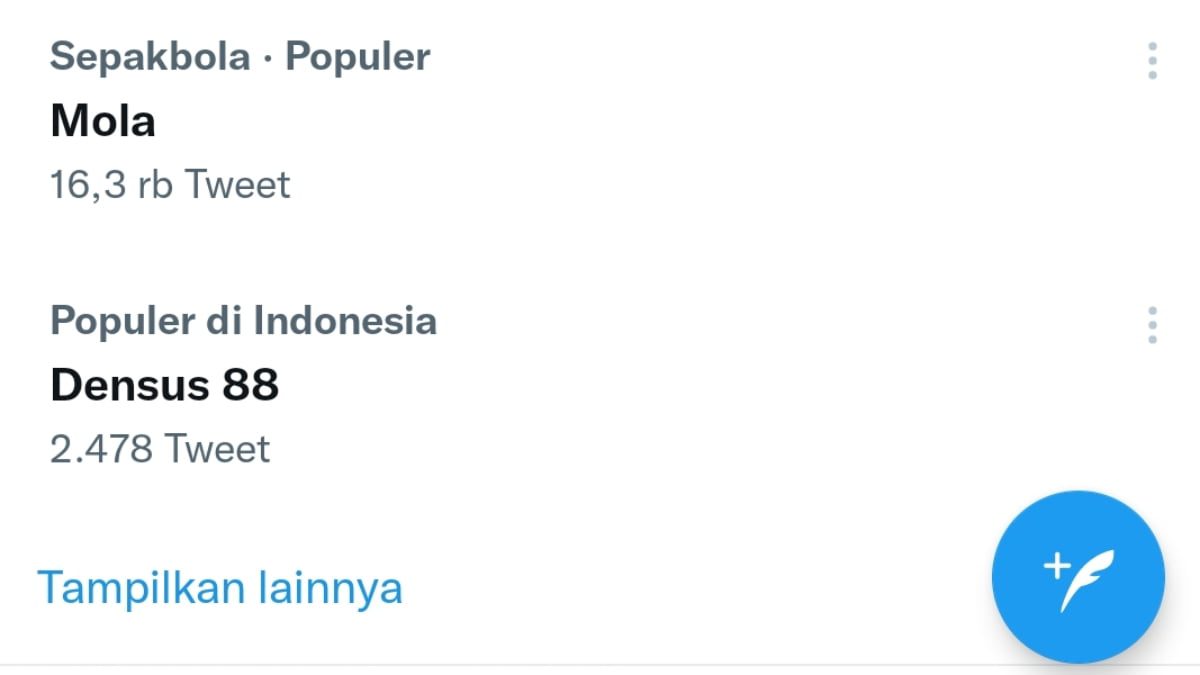Click the plus sign on the compose button

(1056, 566)
